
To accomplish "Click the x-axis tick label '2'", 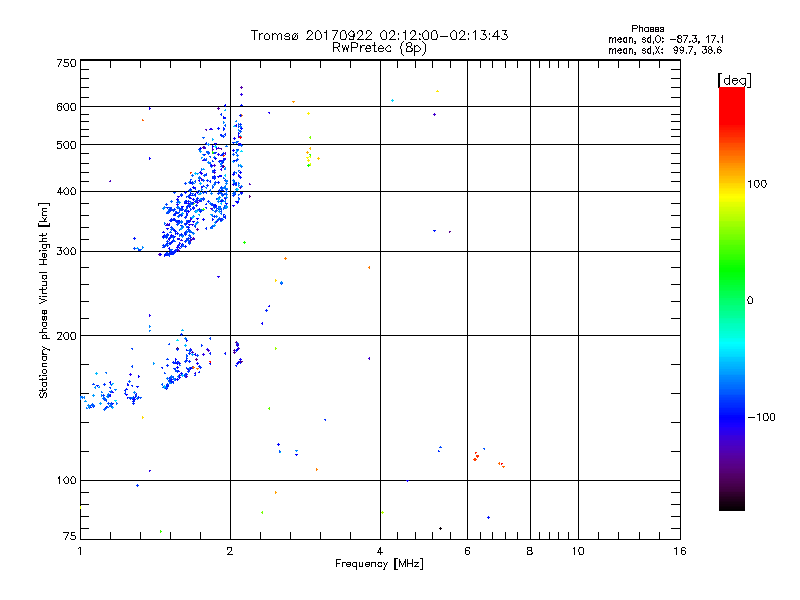I will [230, 551].
